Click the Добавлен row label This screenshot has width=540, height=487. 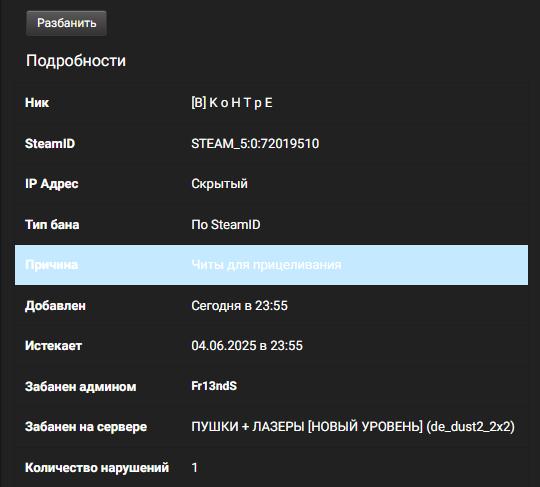tap(55, 305)
